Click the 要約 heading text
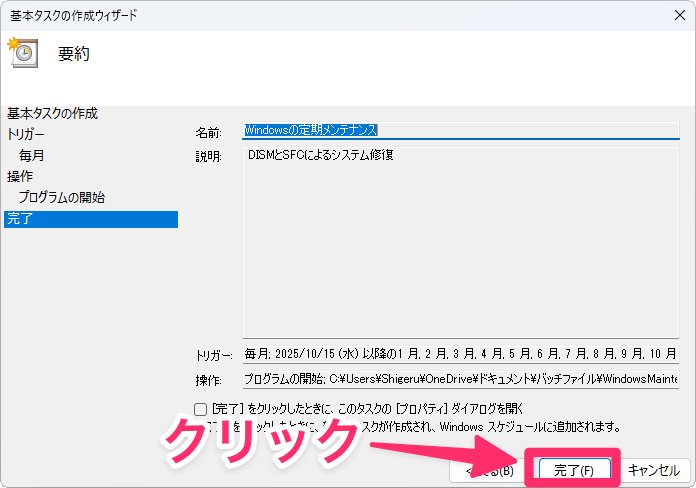The image size is (696, 488). 74,54
